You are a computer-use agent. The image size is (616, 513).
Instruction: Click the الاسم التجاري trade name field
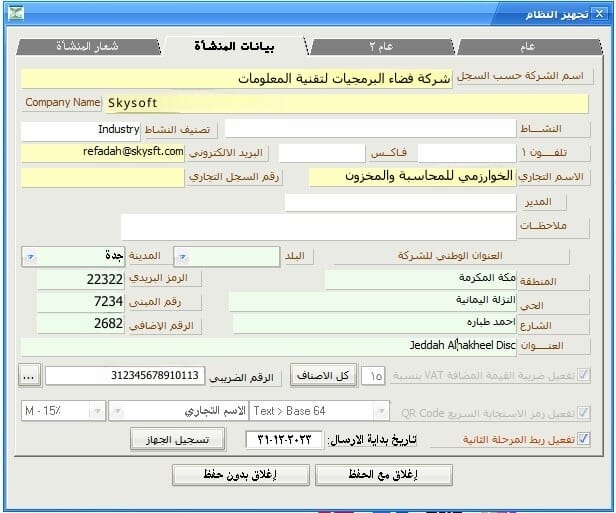click(x=412, y=176)
